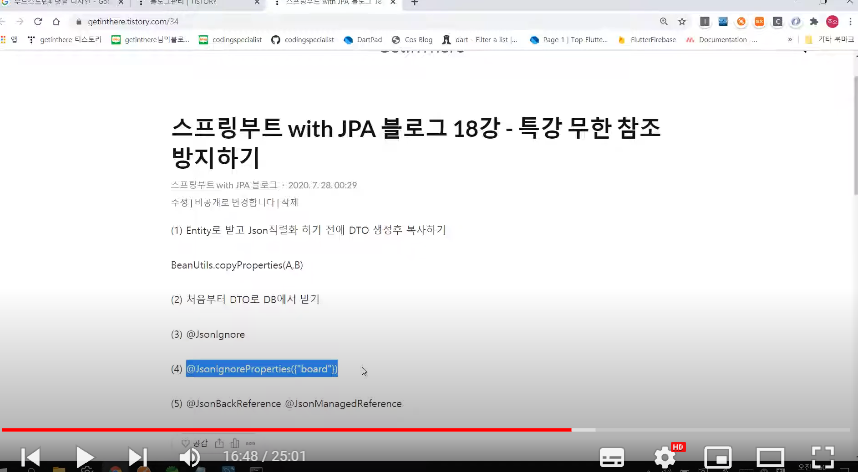Viewport: 858px width, 472px height.
Task: Open Page 1 Top Flutter bookmark
Action: coord(569,39)
